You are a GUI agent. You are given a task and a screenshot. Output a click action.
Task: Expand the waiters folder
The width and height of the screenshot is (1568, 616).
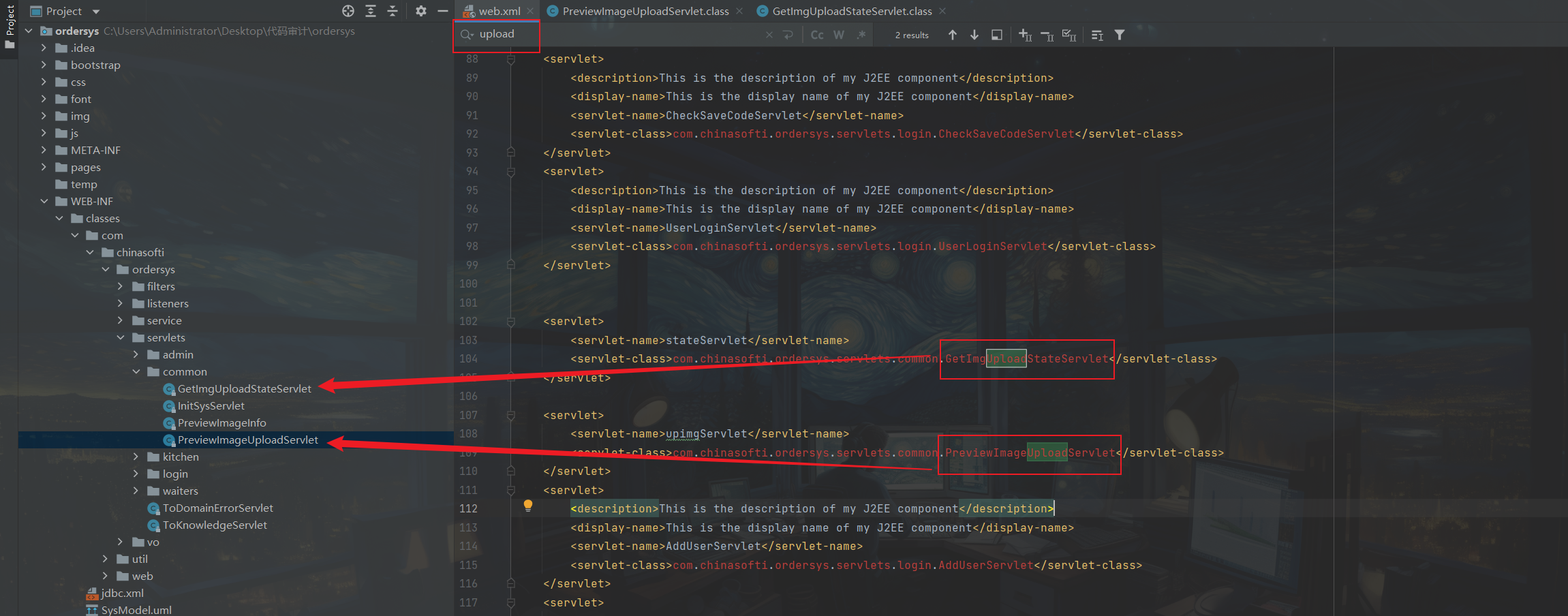(x=136, y=491)
